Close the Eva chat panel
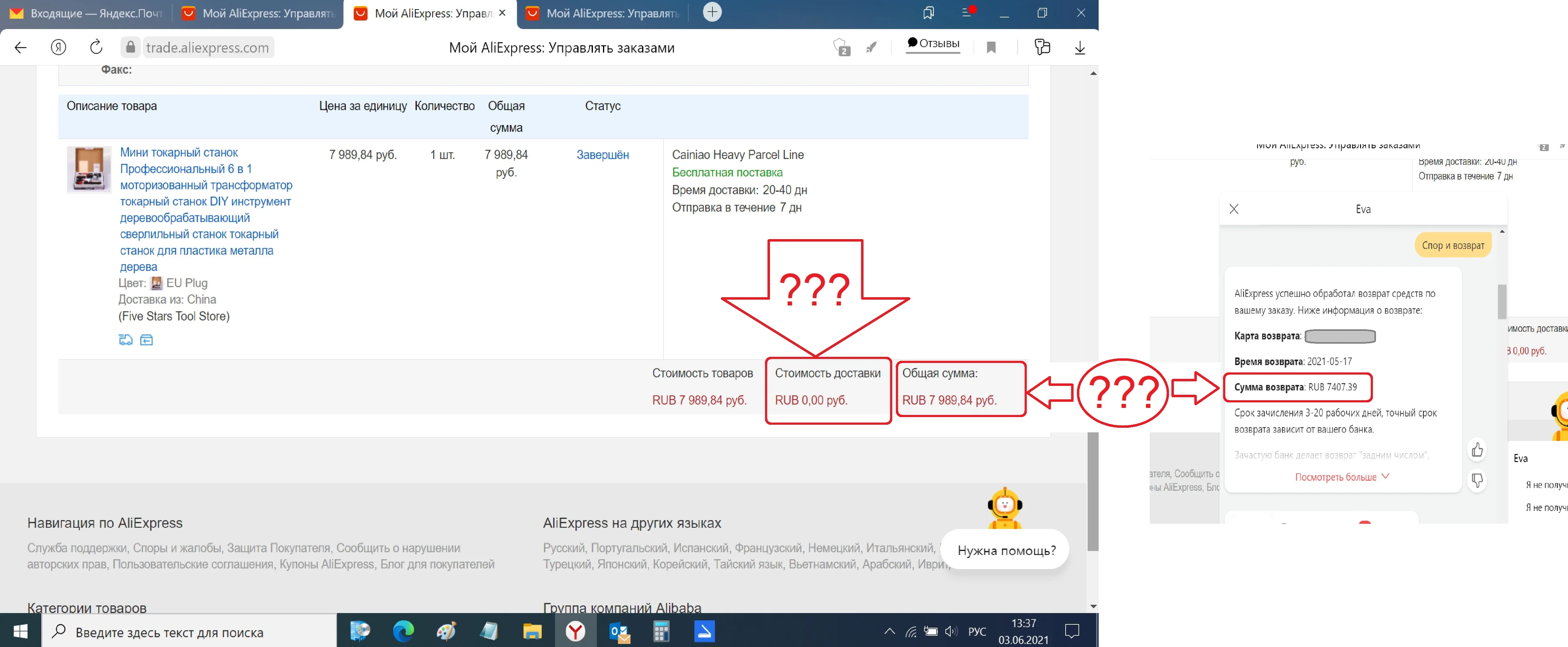 click(1234, 209)
